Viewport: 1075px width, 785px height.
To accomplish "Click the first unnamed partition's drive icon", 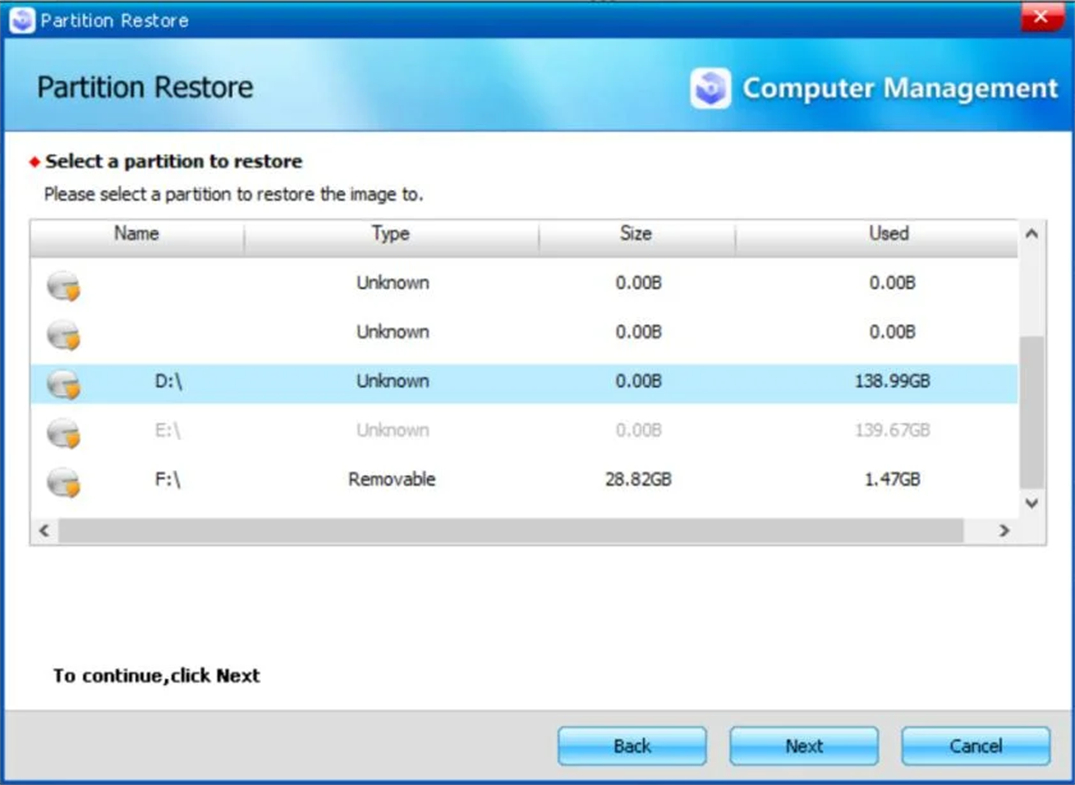I will click(64, 285).
